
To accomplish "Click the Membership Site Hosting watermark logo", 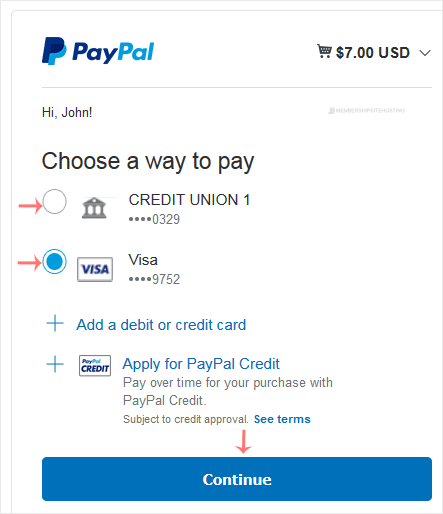I will tap(367, 110).
